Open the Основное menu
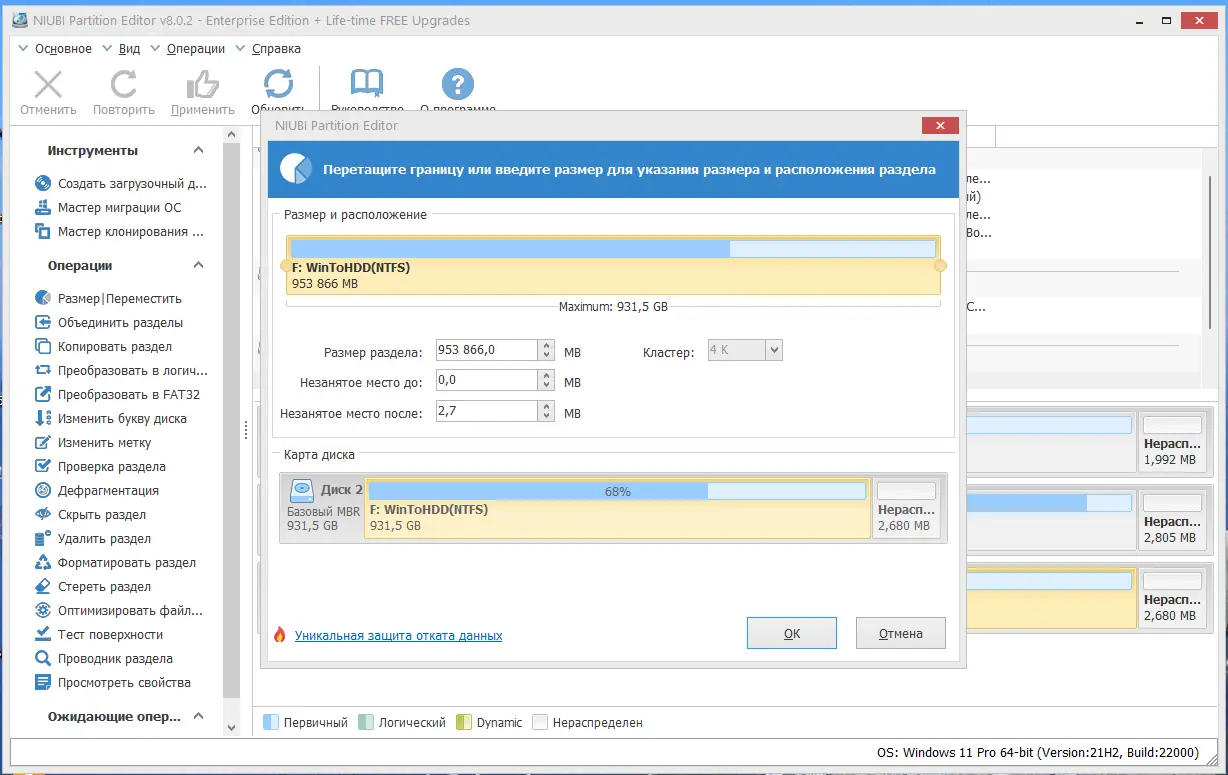 tap(63, 48)
